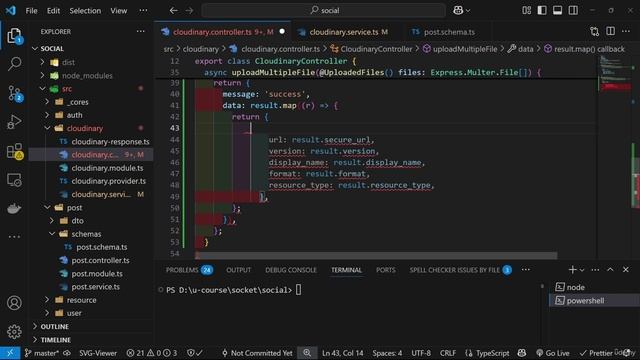Split the editor to the right
This screenshot has height=360, width=640.
pyautogui.click(x=610, y=31)
